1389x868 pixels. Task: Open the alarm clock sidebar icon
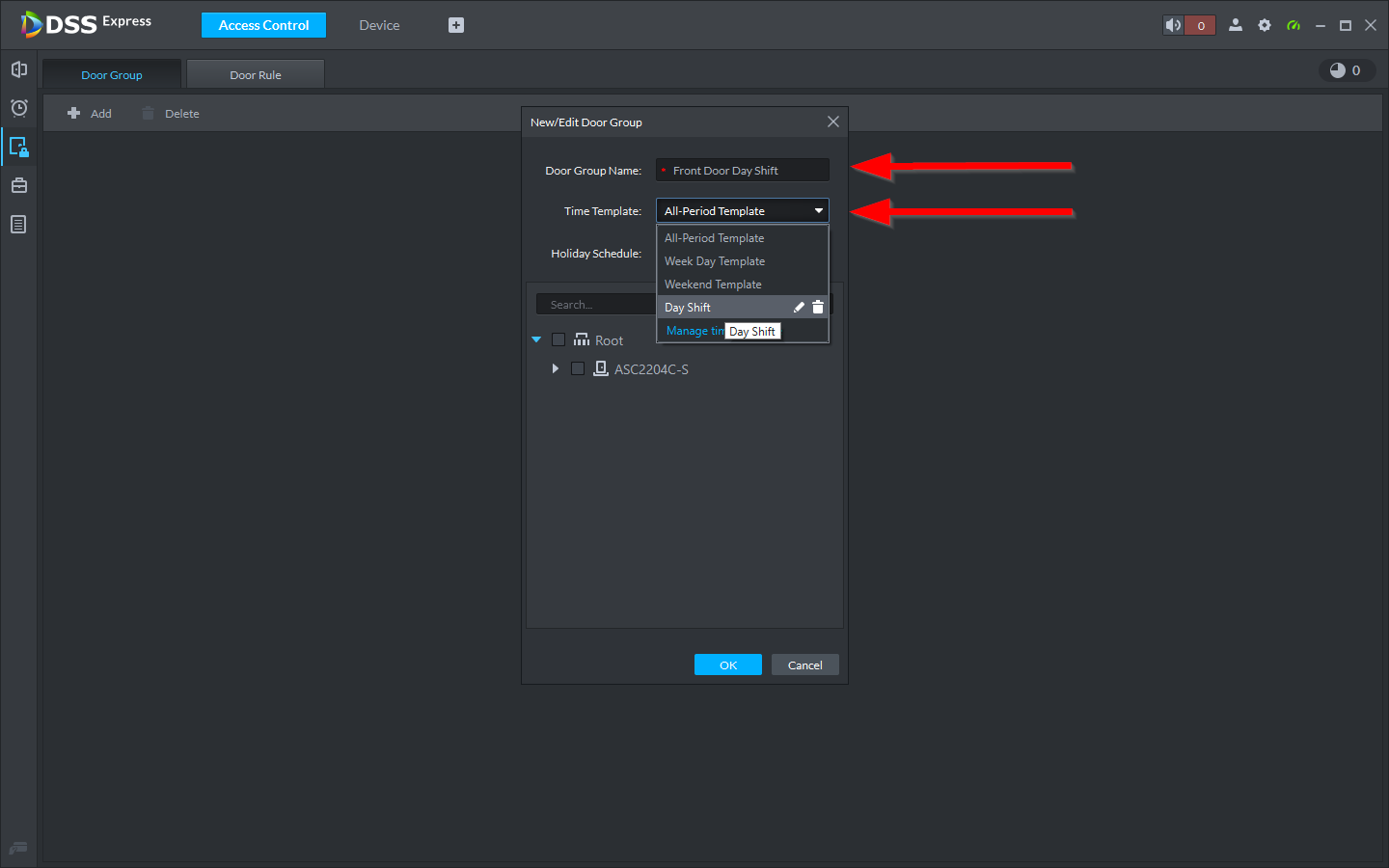pos(18,108)
